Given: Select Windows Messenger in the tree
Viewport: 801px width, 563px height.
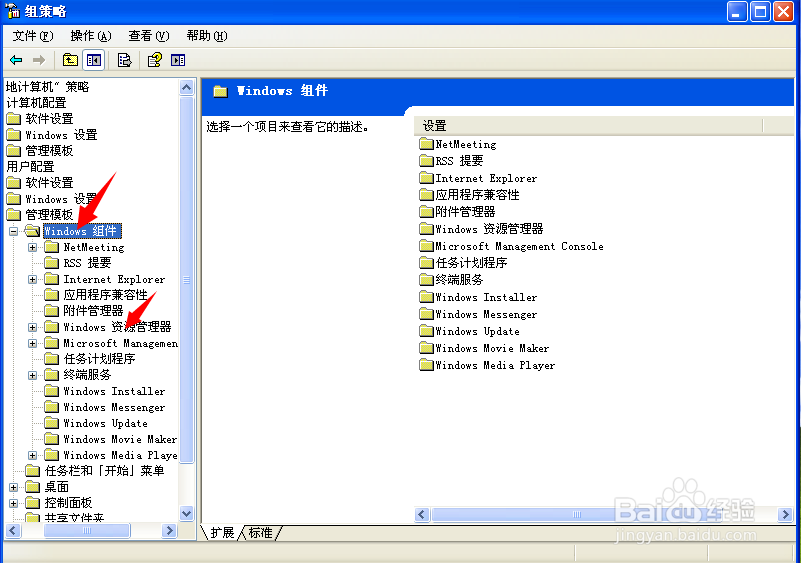Looking at the screenshot, I should [x=114, y=407].
